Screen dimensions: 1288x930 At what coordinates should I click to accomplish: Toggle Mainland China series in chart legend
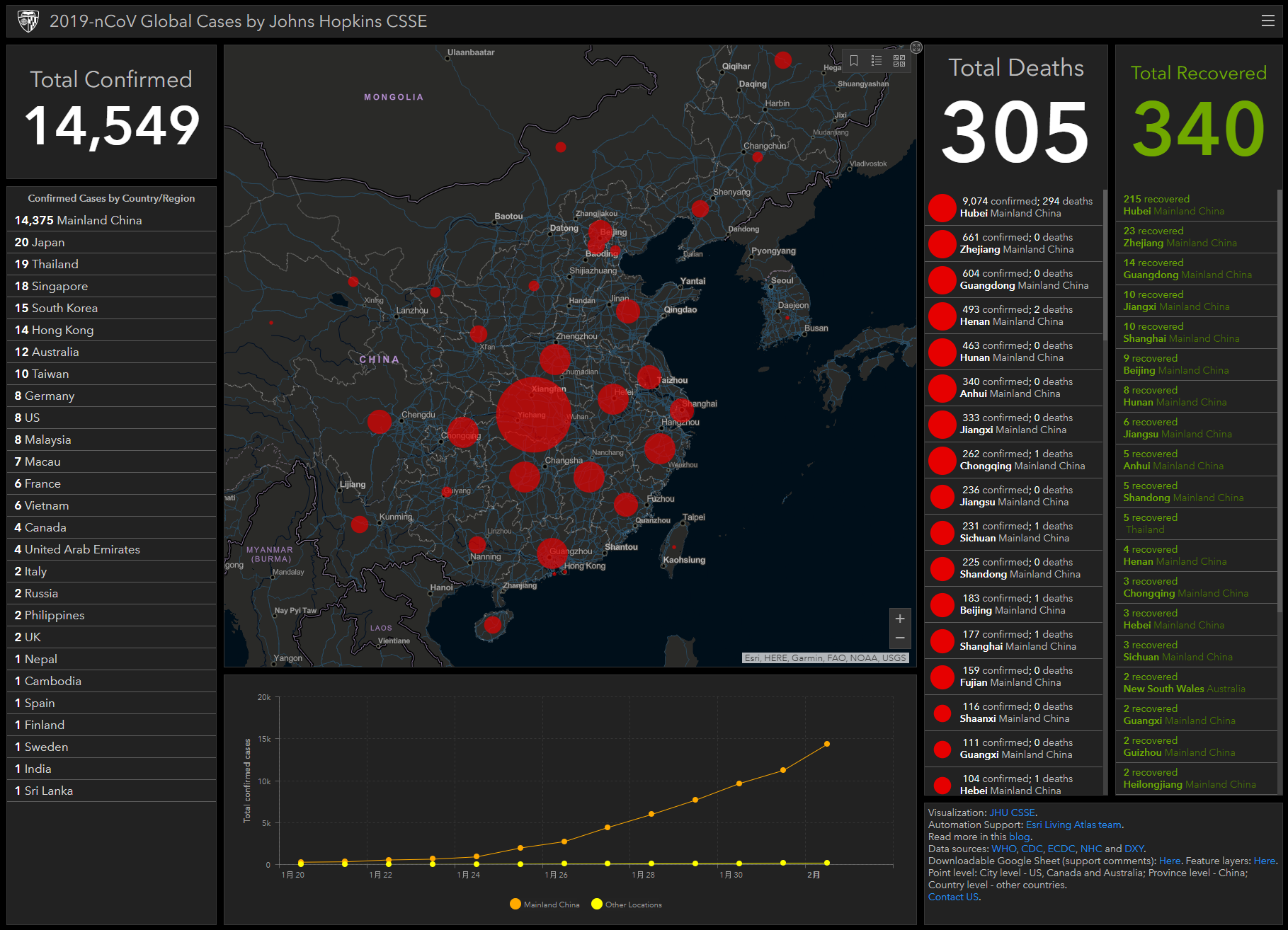(545, 905)
